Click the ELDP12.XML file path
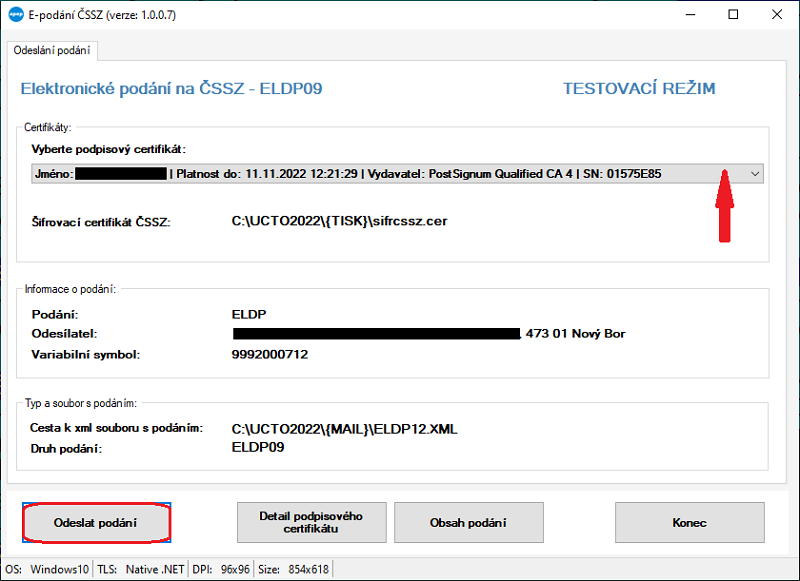Viewport: 800px width, 581px height. pos(344,429)
